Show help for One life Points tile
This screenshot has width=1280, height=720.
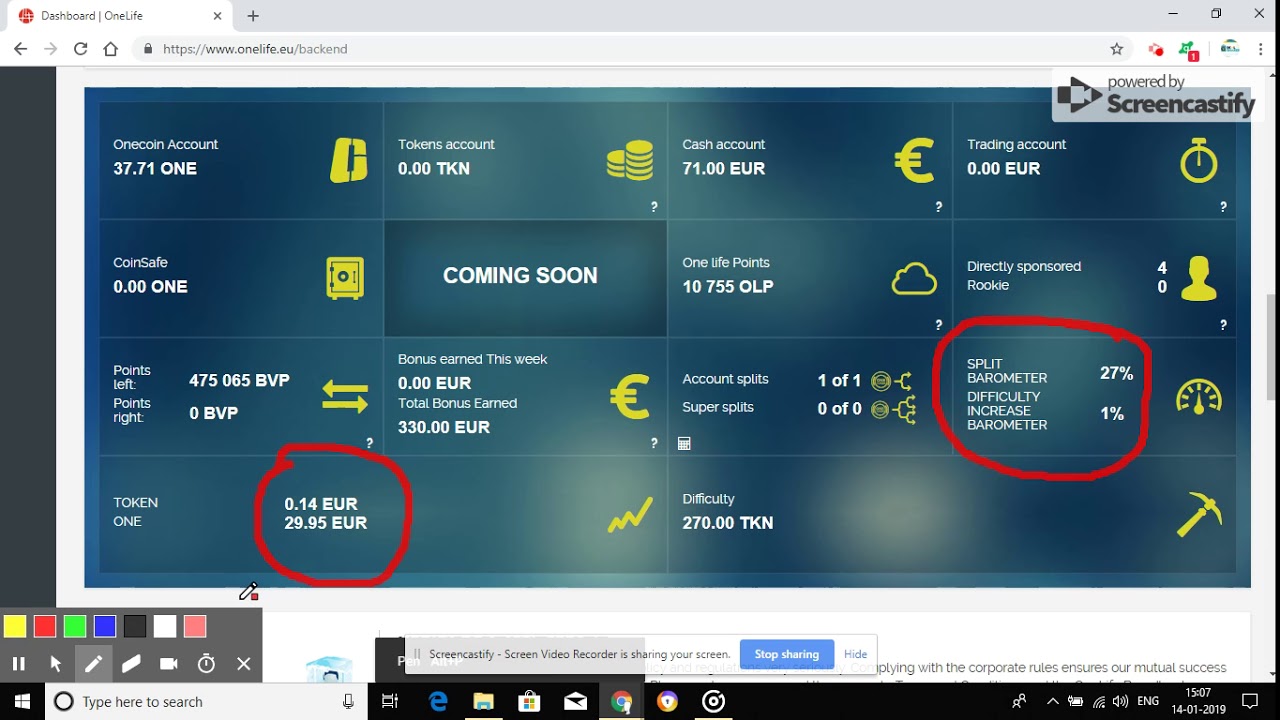pyautogui.click(x=938, y=325)
